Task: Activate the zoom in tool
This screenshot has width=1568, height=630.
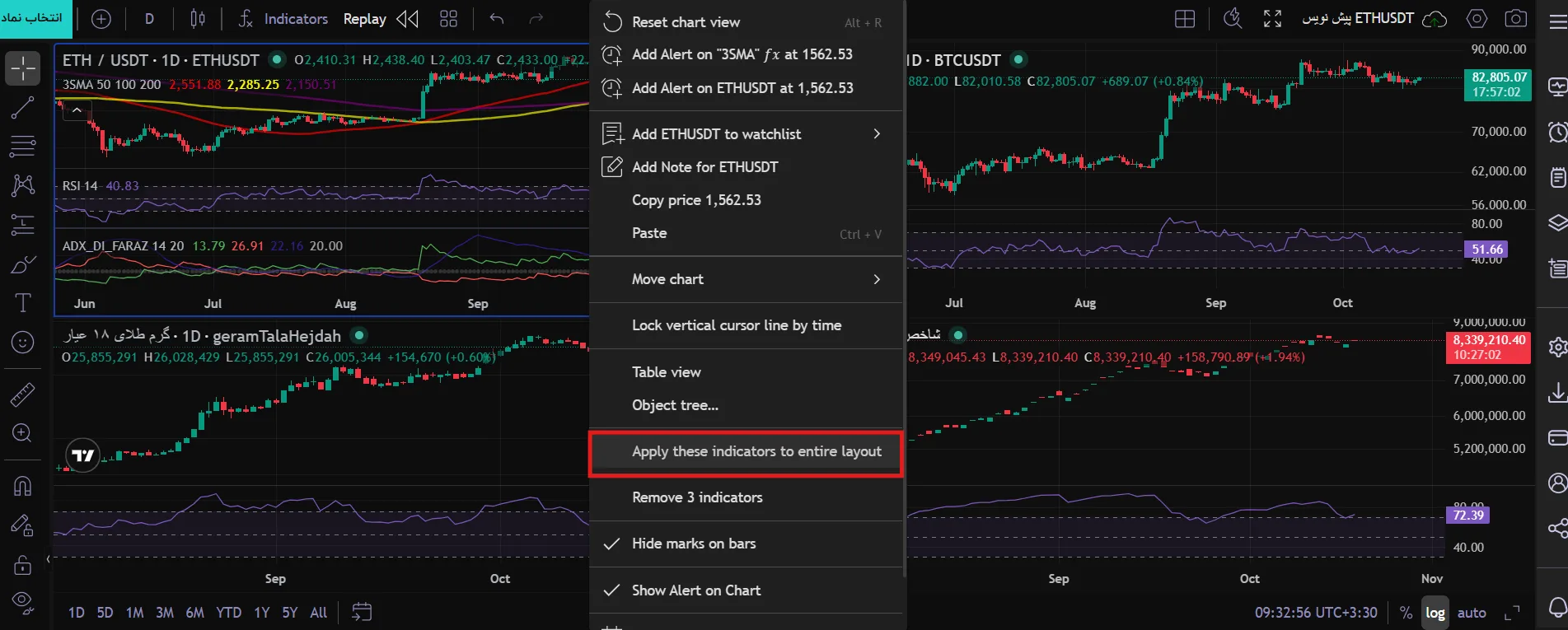Action: (23, 433)
